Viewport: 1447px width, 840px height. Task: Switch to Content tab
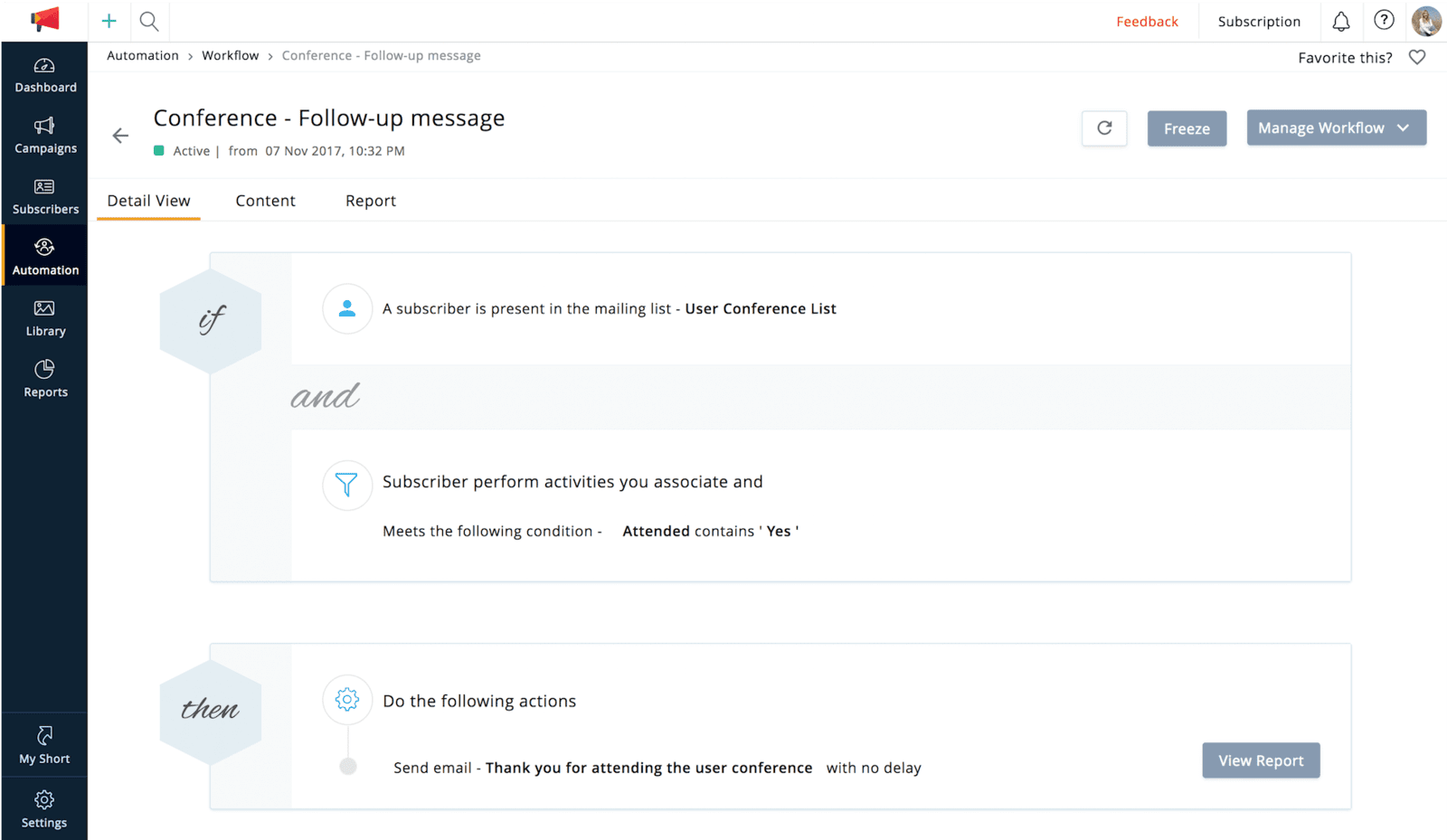(x=265, y=201)
